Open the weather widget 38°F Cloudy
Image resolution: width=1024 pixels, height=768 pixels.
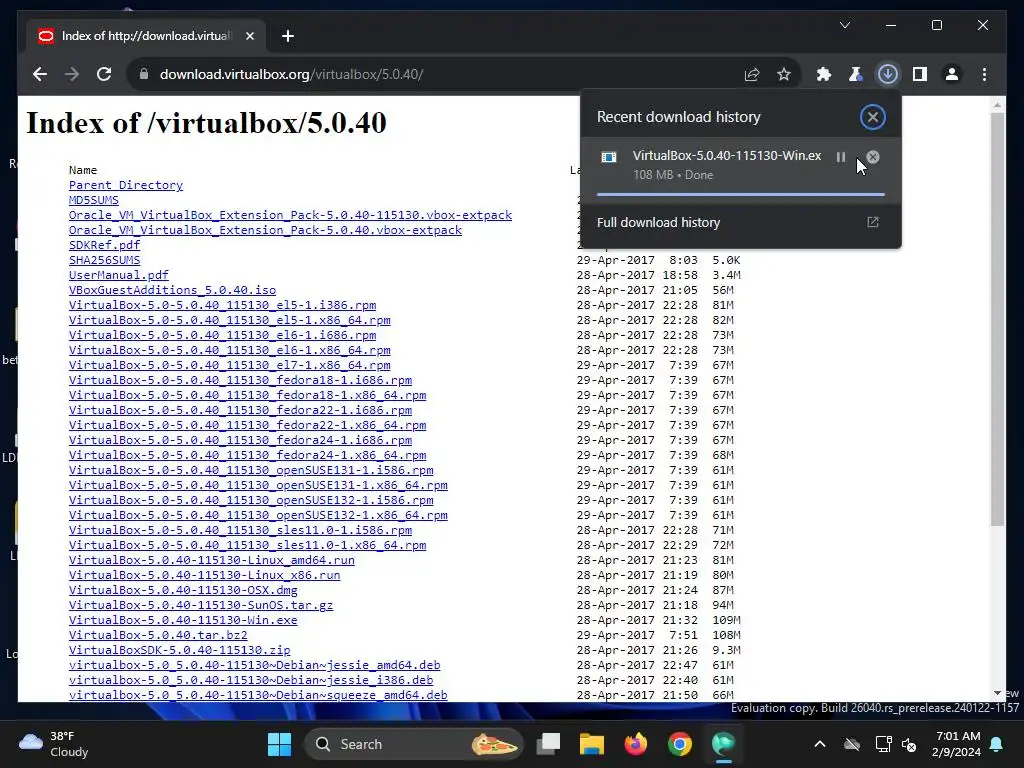coord(54,744)
